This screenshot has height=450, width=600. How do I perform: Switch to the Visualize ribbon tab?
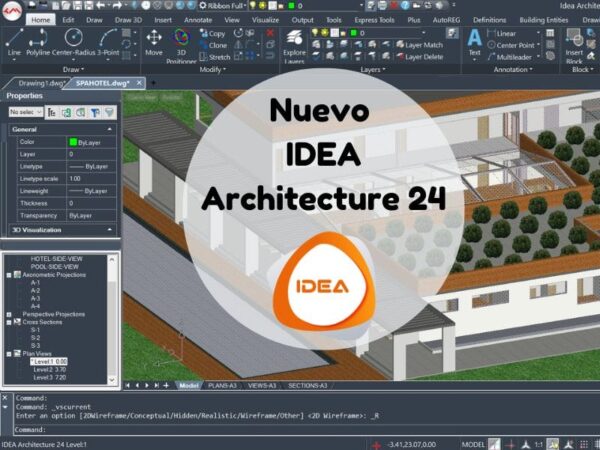pos(265,20)
